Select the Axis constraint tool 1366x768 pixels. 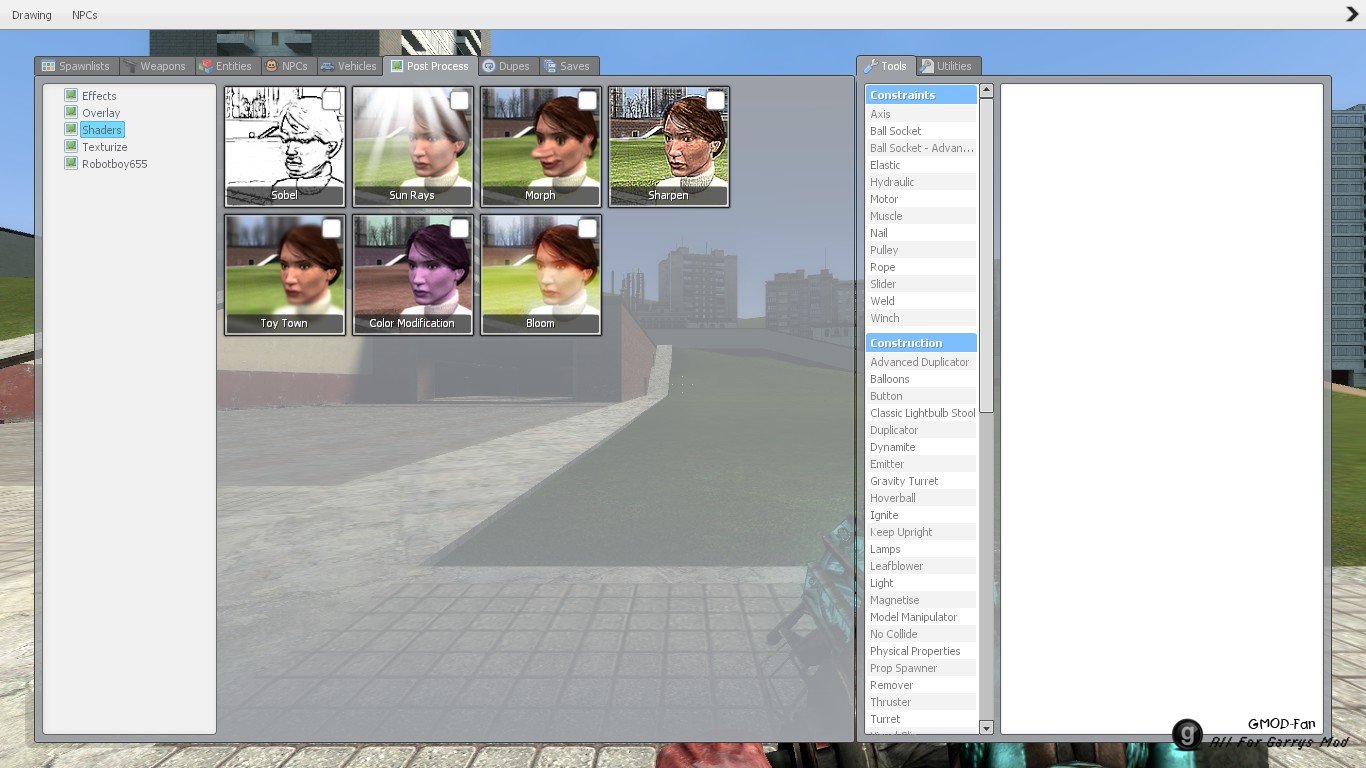click(921, 114)
